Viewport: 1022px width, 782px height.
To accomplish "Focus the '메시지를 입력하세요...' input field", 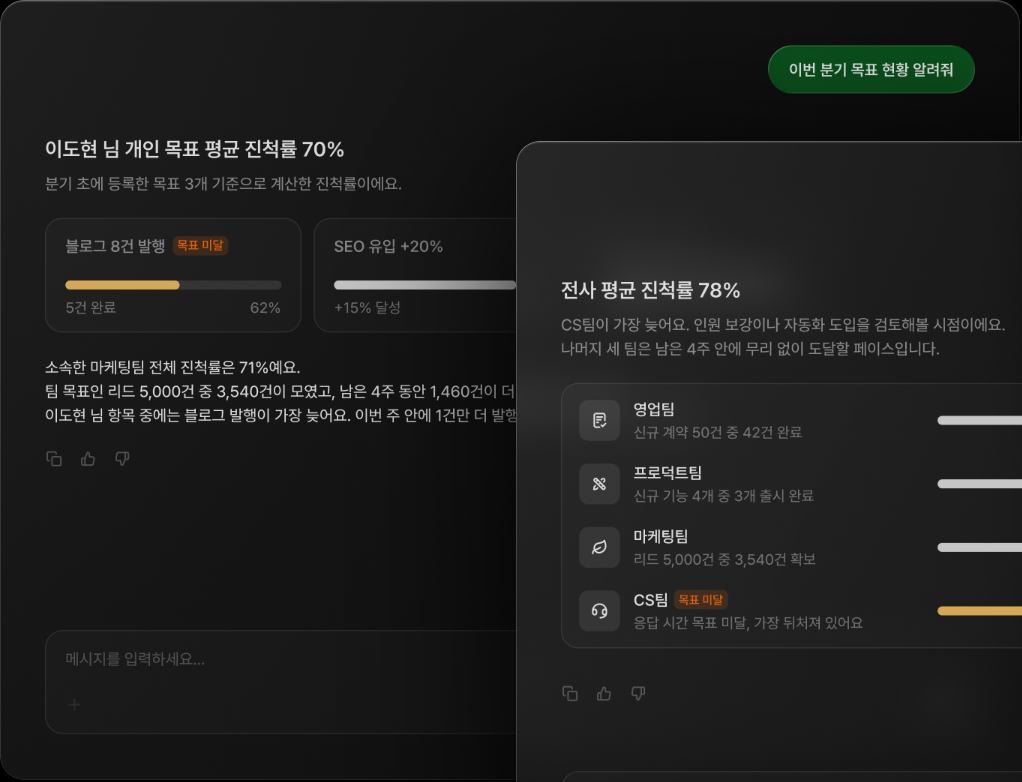I will click(281, 682).
